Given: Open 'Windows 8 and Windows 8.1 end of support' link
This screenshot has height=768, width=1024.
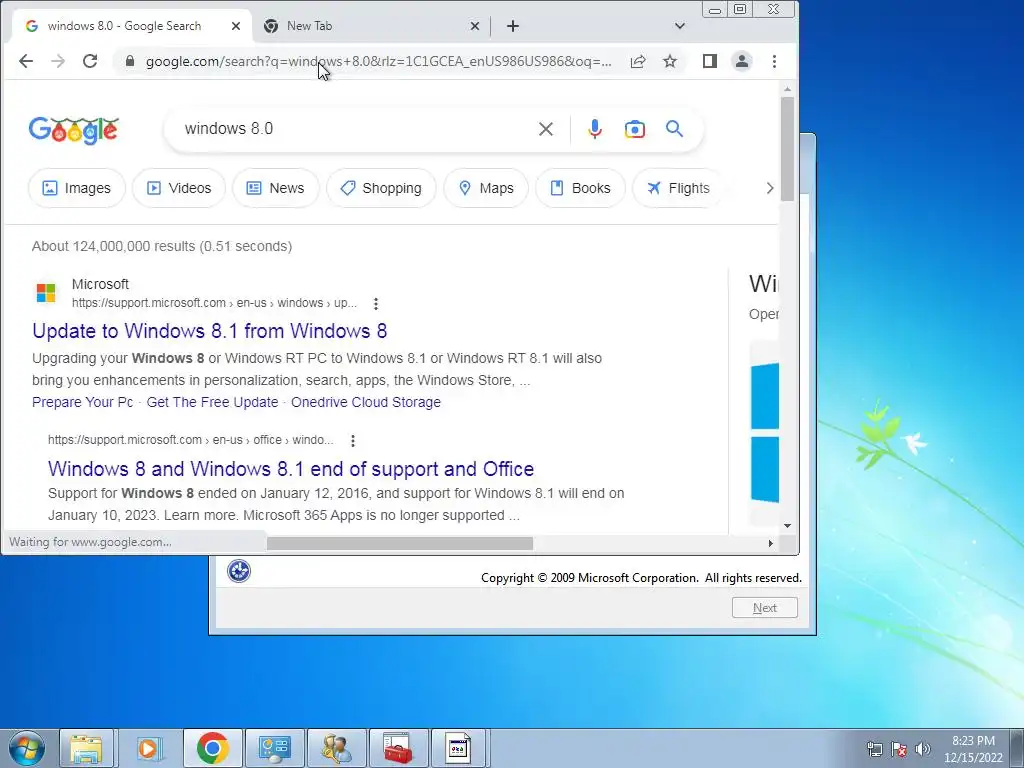Looking at the screenshot, I should (x=291, y=469).
